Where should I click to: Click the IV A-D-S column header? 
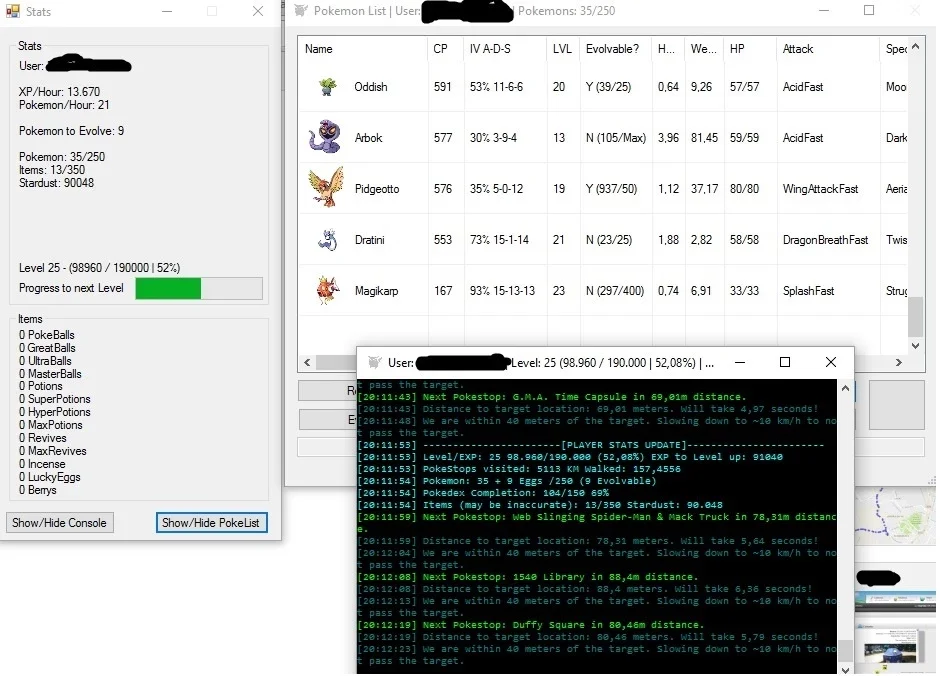point(504,49)
